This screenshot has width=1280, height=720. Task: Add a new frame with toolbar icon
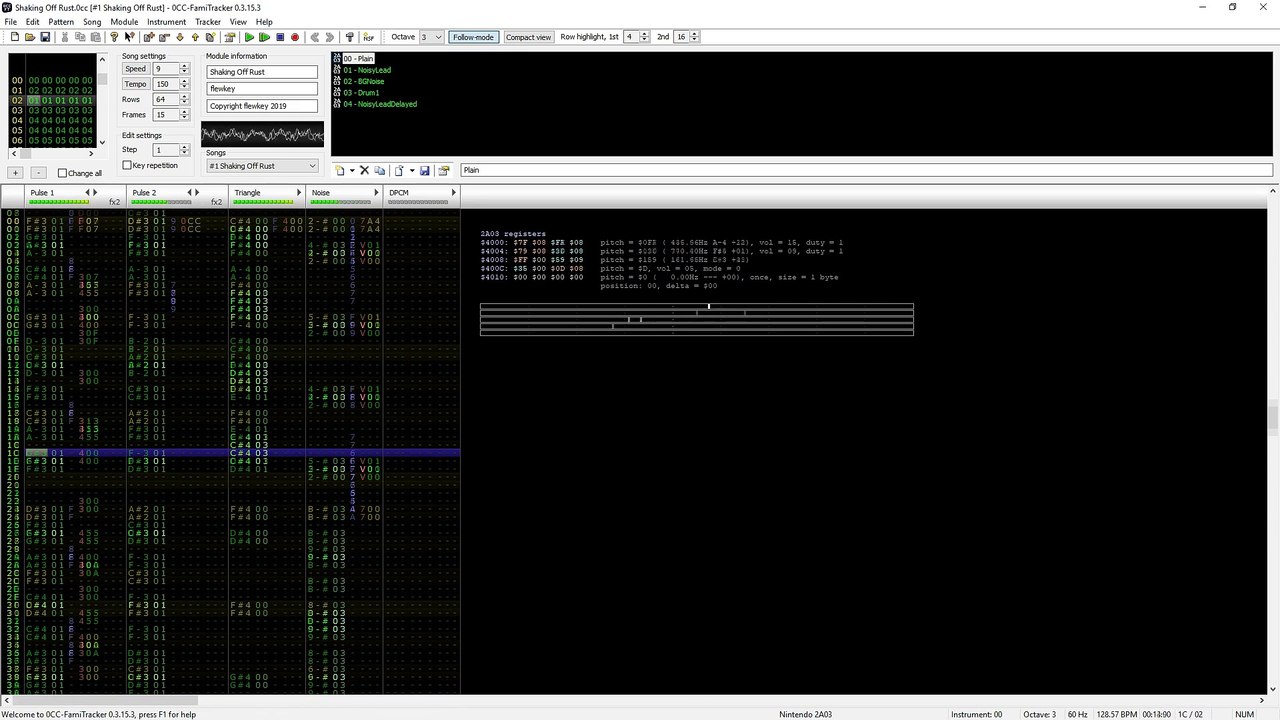pyautogui.click(x=148, y=37)
